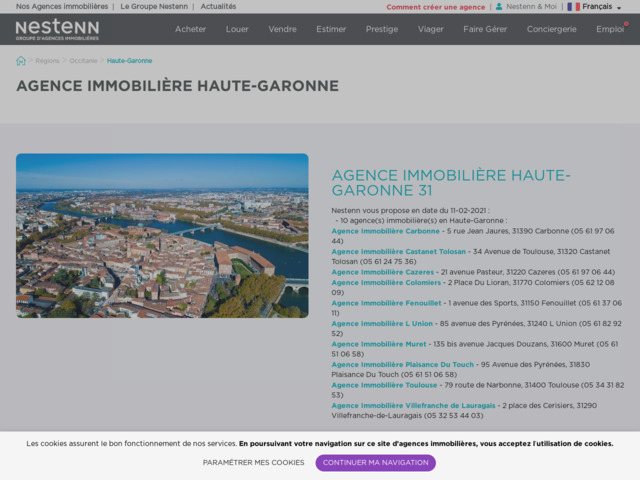
Task: Open the Conciergerie menu
Action: coord(551,29)
